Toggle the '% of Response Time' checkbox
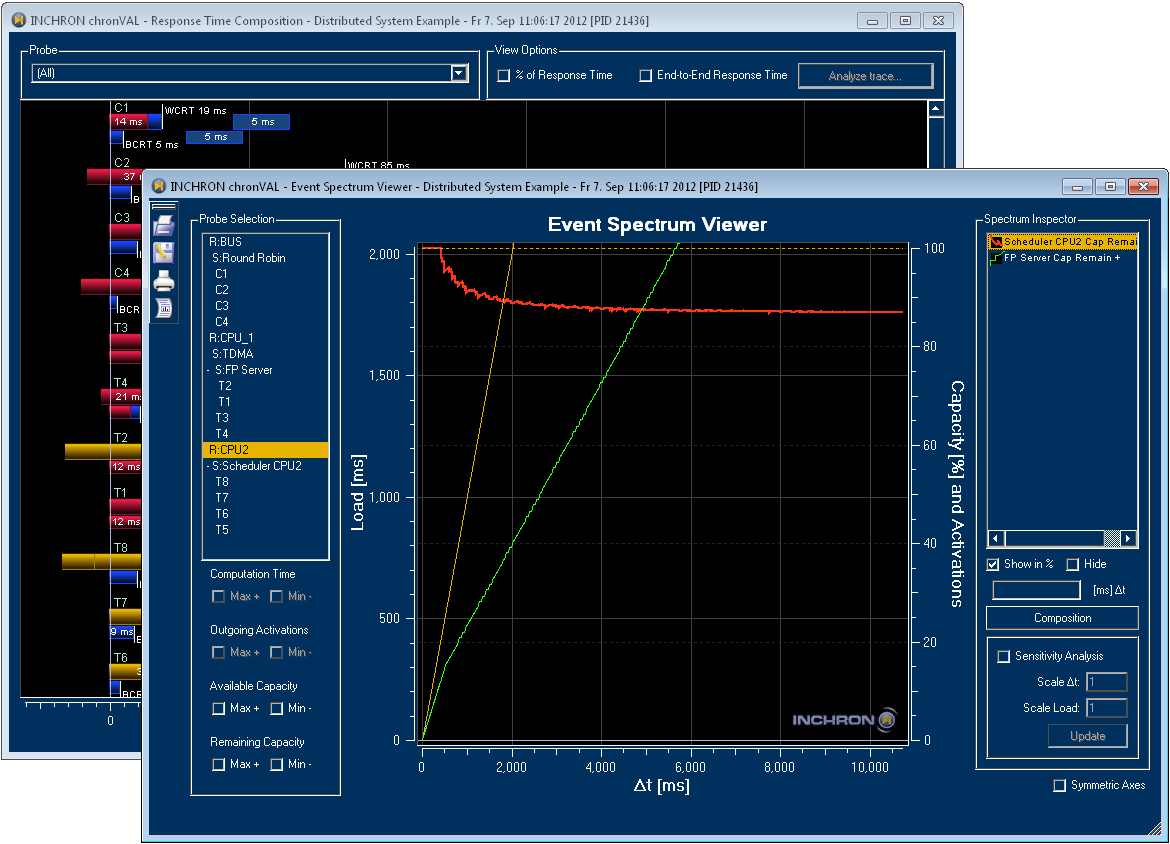 click(x=504, y=75)
